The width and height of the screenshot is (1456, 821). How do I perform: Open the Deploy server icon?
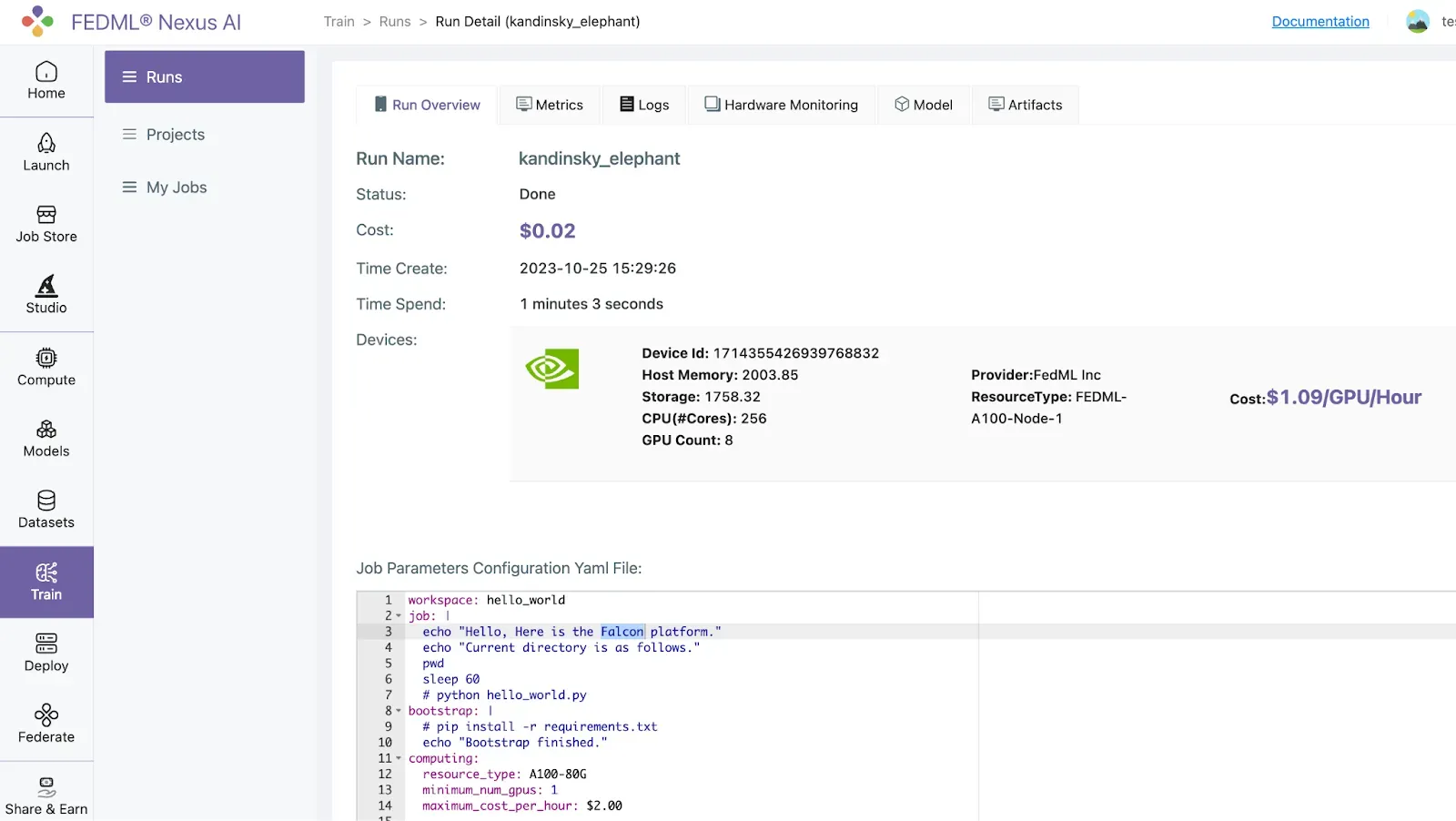tap(46, 644)
